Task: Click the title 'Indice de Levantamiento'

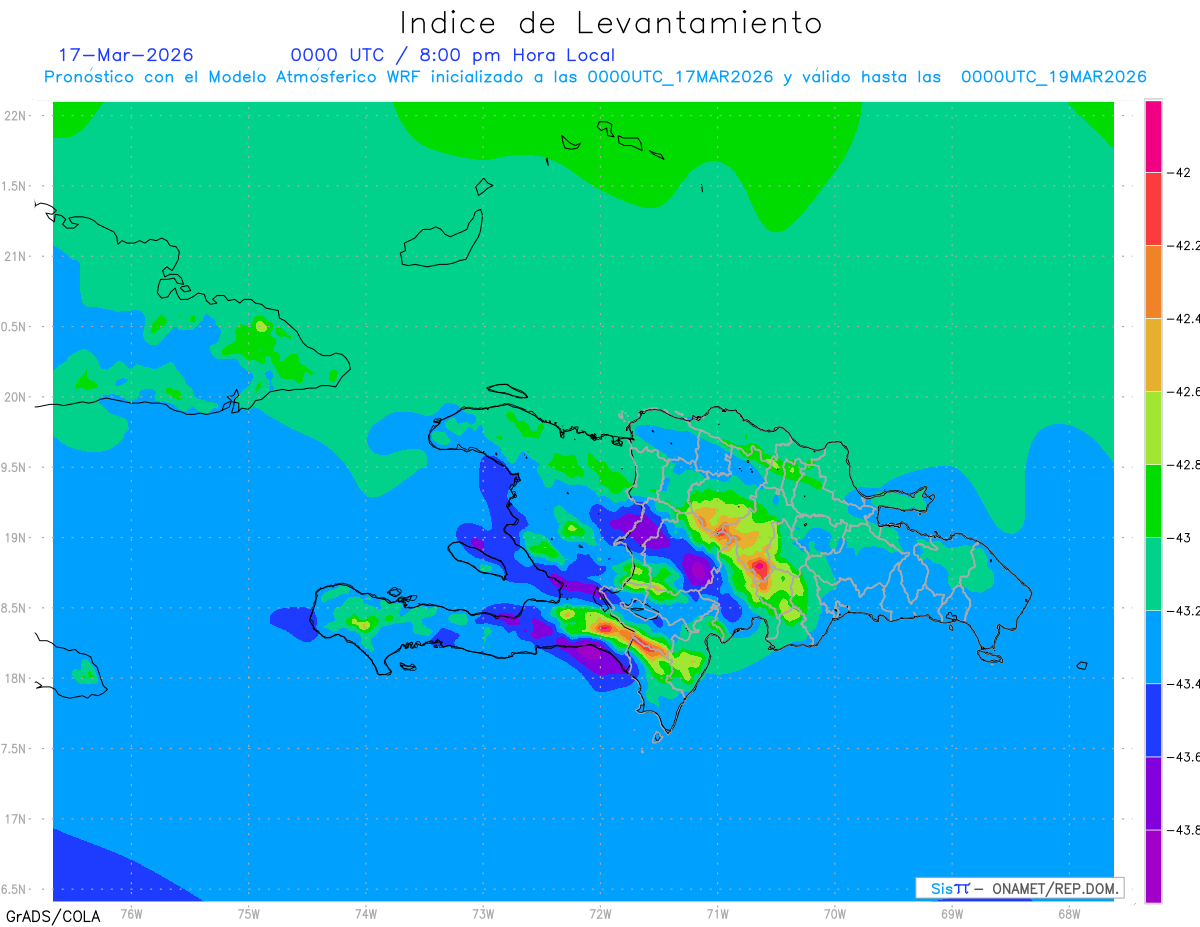Action: 611,22
